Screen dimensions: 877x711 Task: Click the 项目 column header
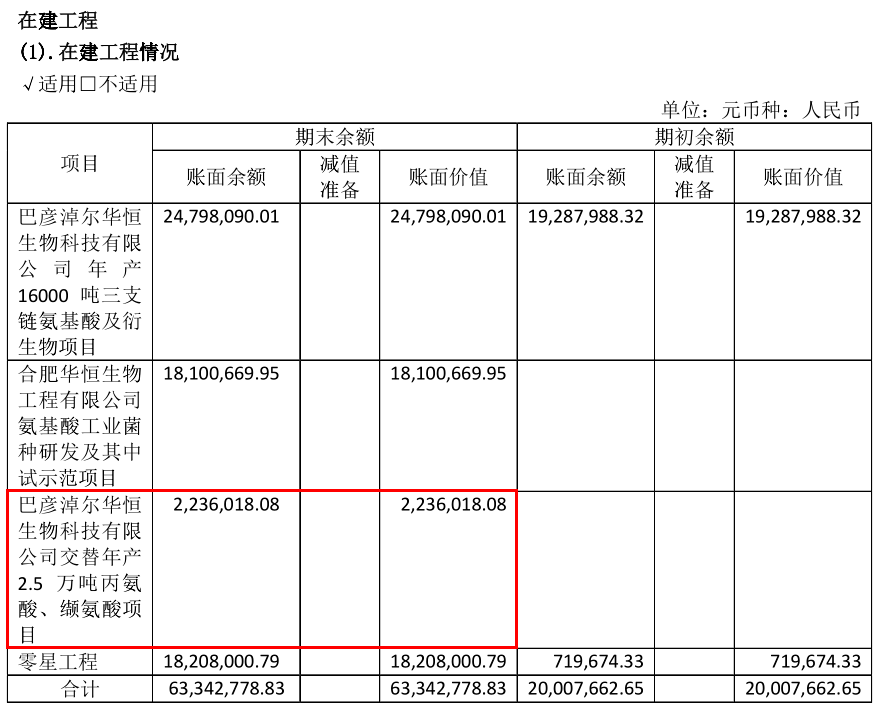tap(80, 163)
